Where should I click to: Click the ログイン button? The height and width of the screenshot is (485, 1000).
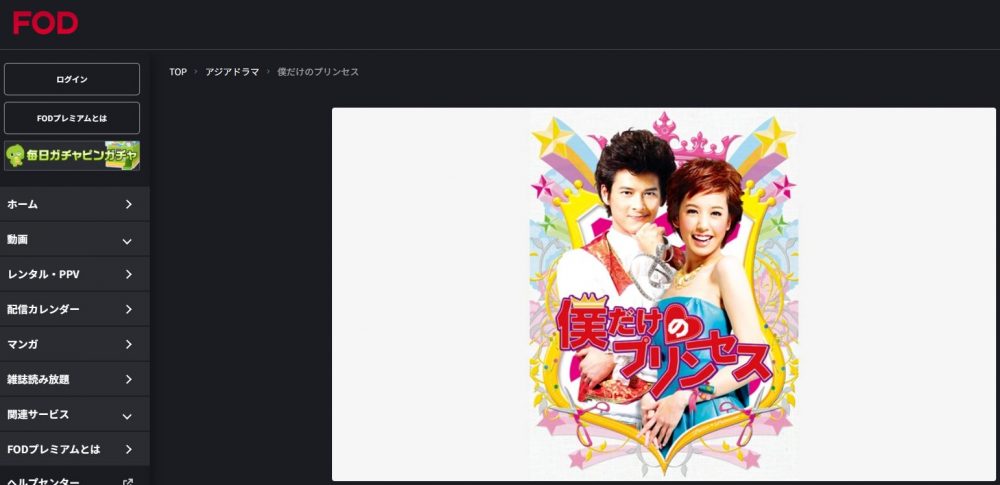point(71,79)
